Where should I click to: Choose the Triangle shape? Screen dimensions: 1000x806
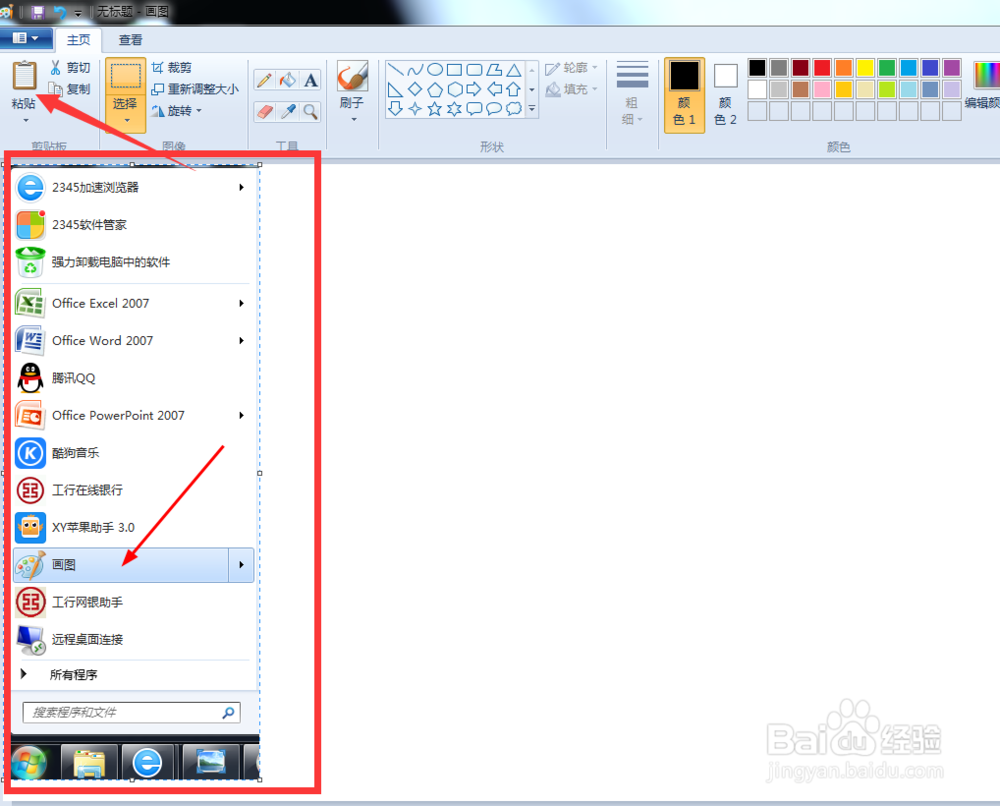click(513, 70)
